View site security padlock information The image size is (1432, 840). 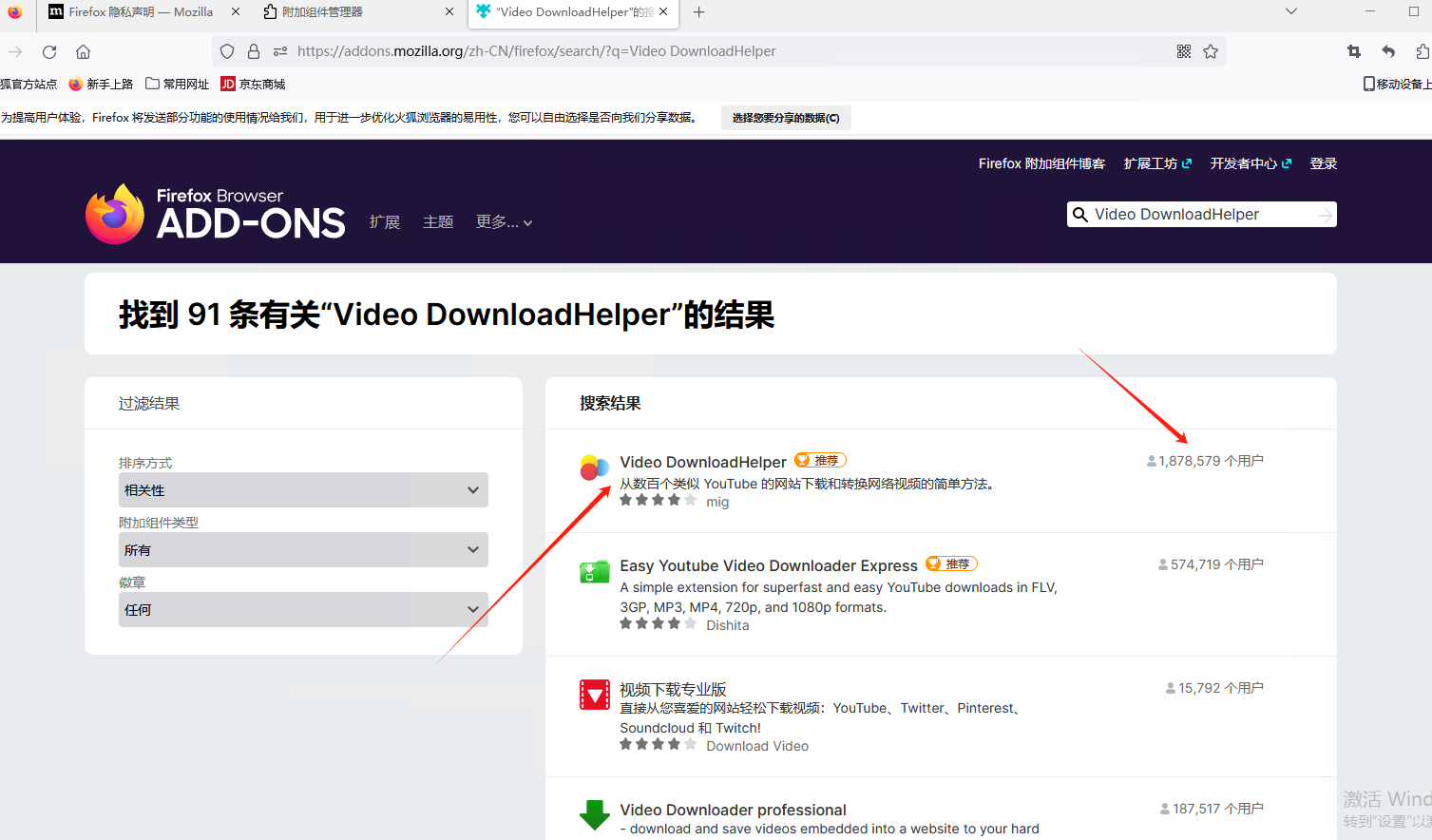coord(254,51)
